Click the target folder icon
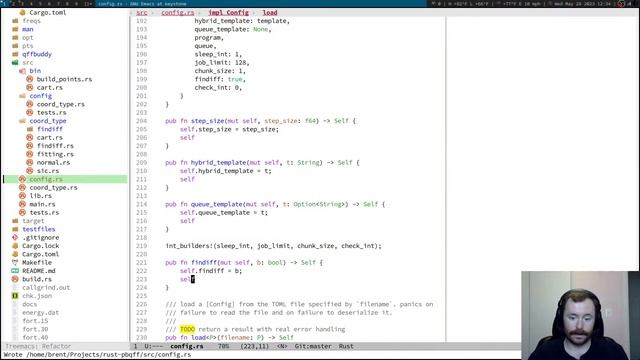The height and width of the screenshot is (360, 640). [x=15, y=221]
